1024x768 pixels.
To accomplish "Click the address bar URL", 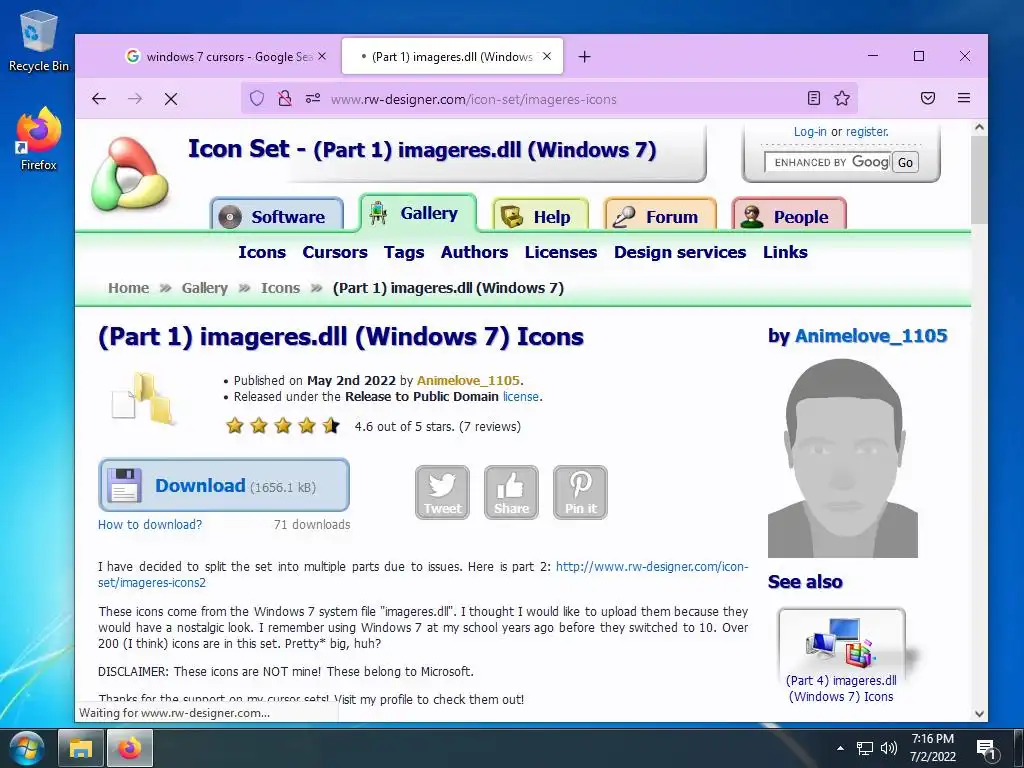I will click(473, 99).
